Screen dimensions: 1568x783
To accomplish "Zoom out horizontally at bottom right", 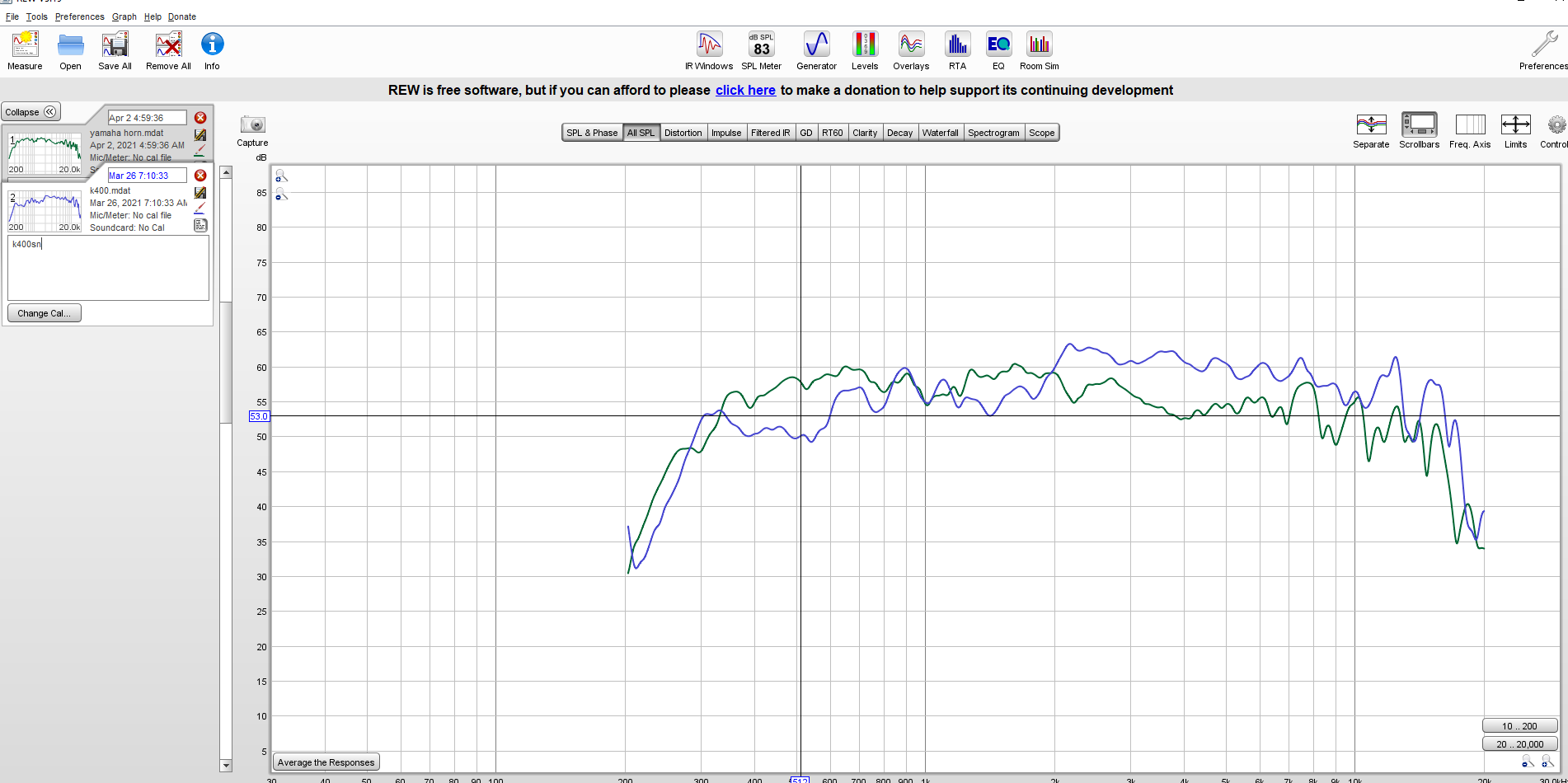I will coord(1528,761).
